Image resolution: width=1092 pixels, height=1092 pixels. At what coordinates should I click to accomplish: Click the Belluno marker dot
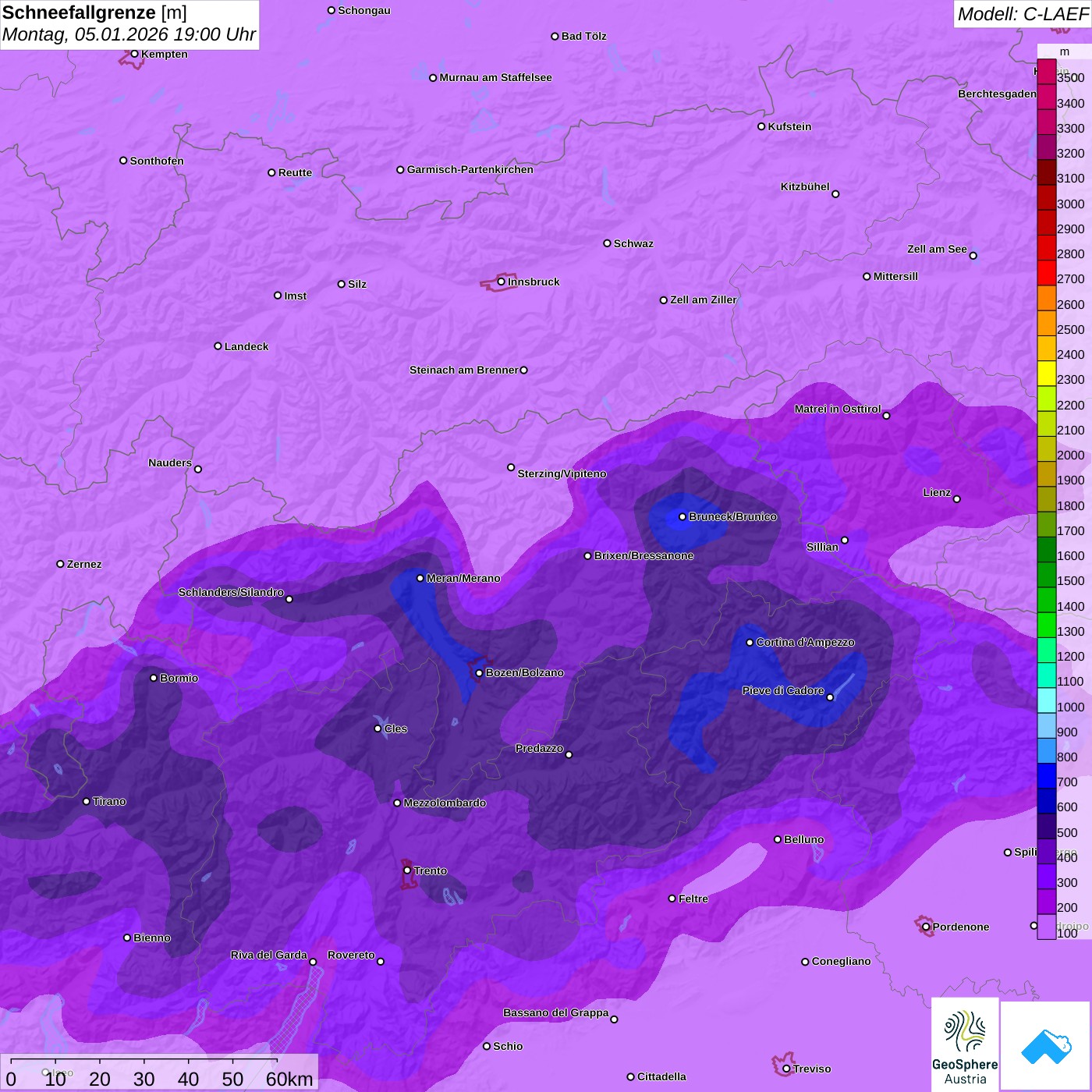[778, 839]
